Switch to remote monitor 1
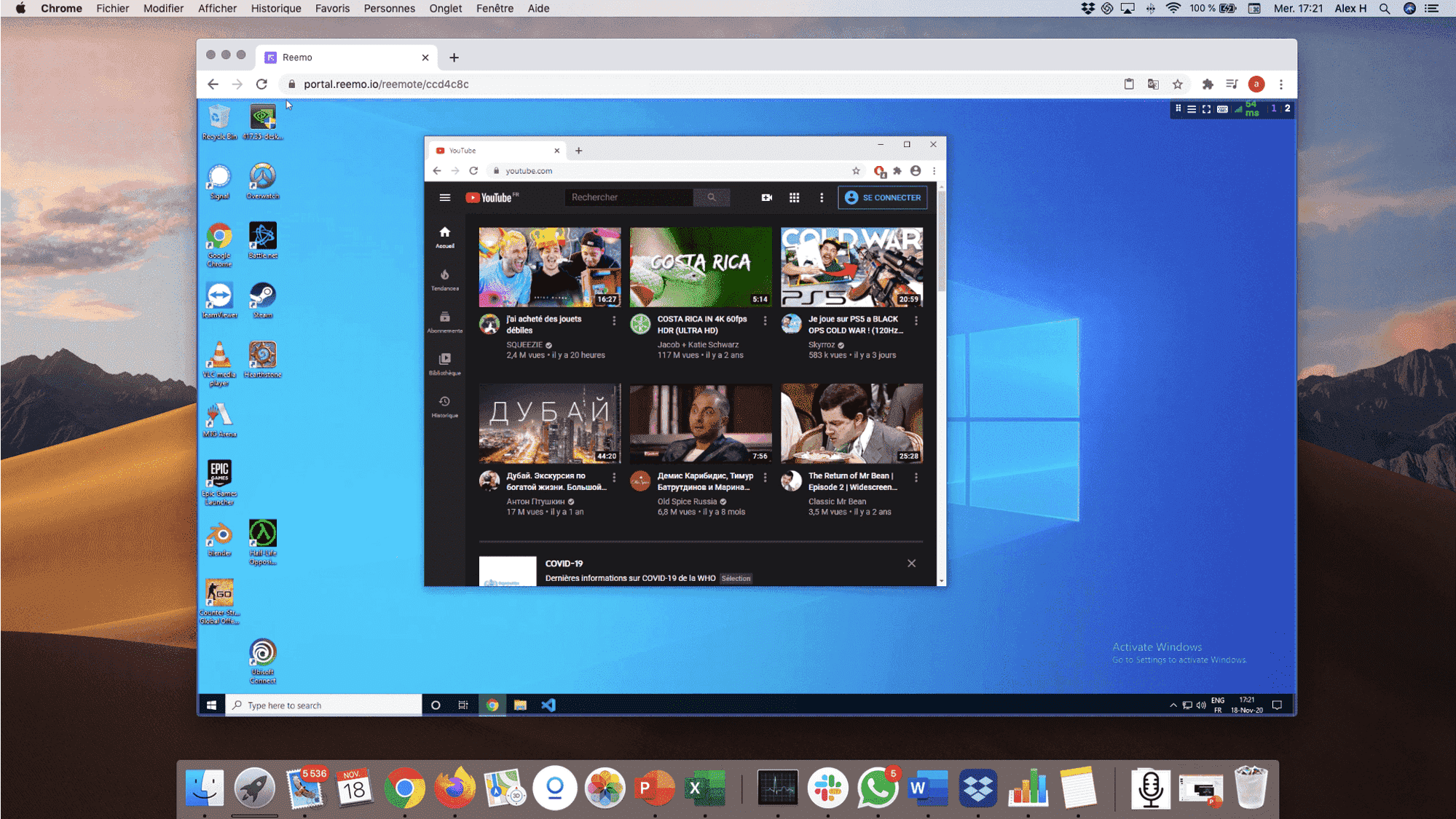This screenshot has height=819, width=1456. [x=1273, y=108]
